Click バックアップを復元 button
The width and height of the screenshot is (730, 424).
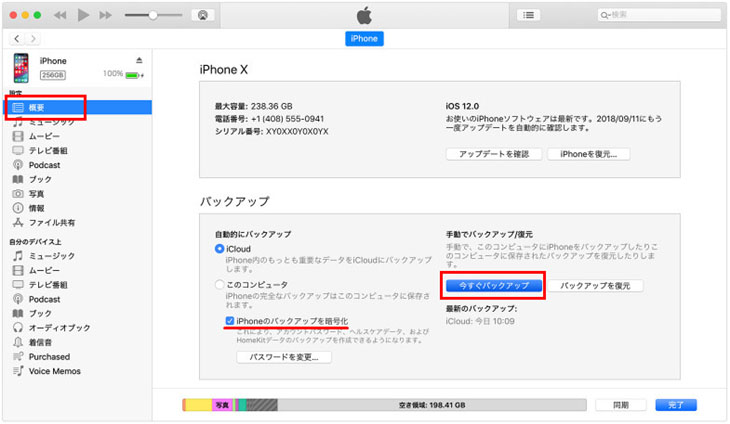(595, 286)
